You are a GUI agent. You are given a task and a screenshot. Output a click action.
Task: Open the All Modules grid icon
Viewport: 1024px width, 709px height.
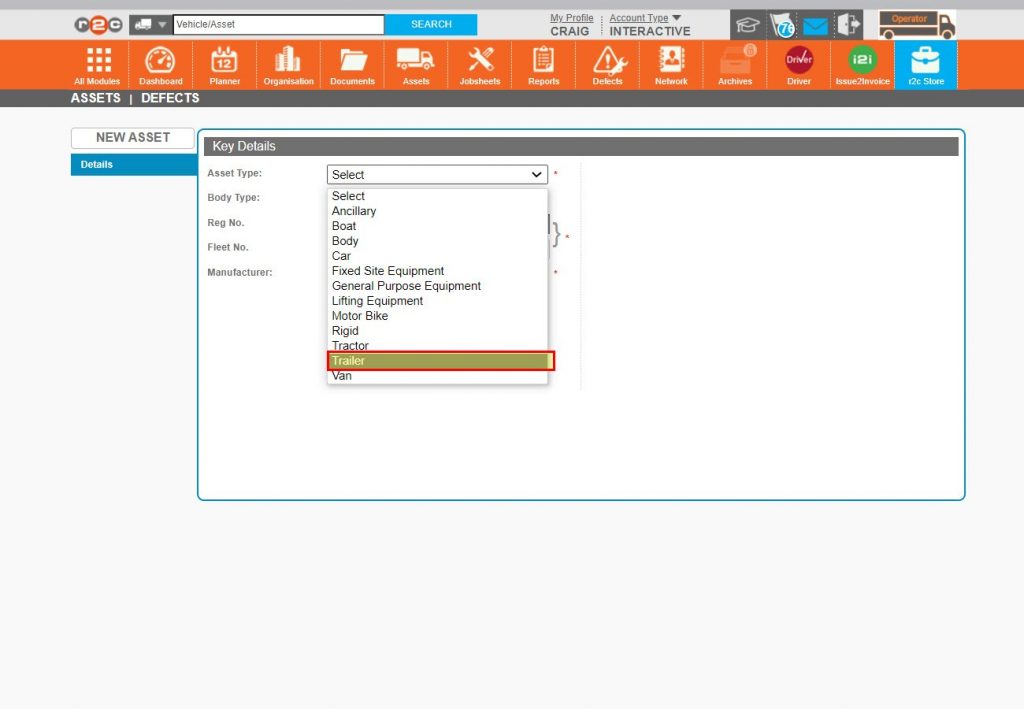click(96, 63)
